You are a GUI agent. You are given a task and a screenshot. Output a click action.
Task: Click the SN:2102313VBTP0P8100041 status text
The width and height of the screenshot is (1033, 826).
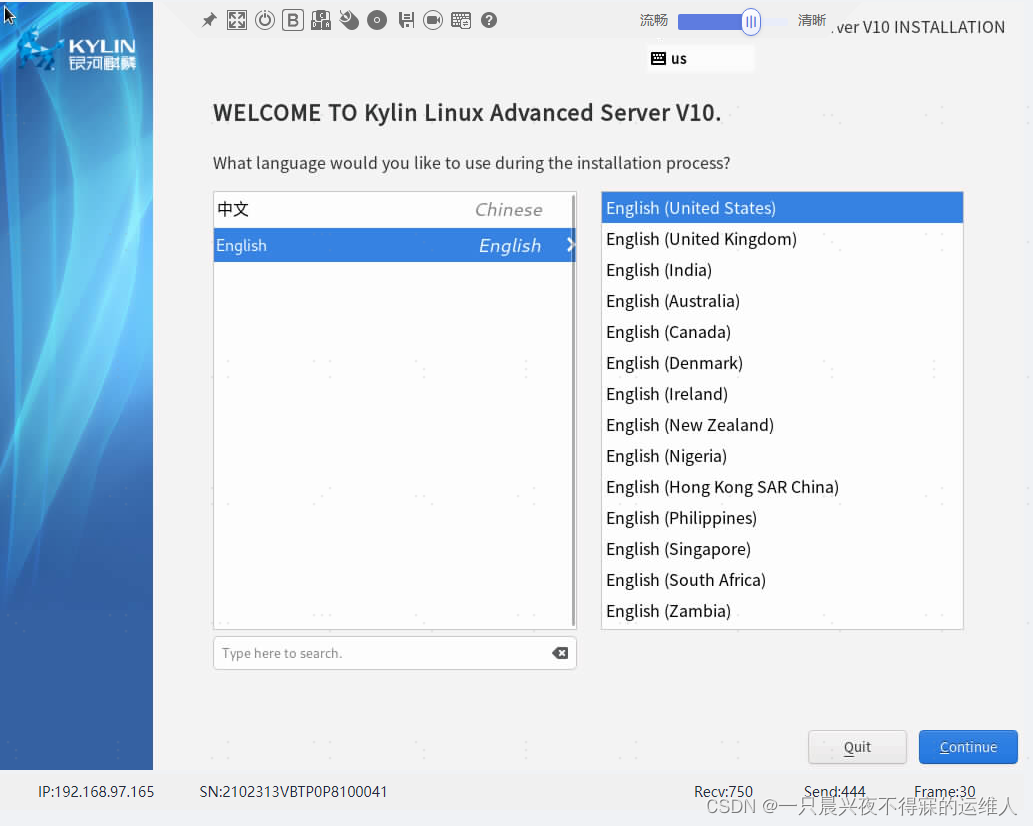pos(293,792)
